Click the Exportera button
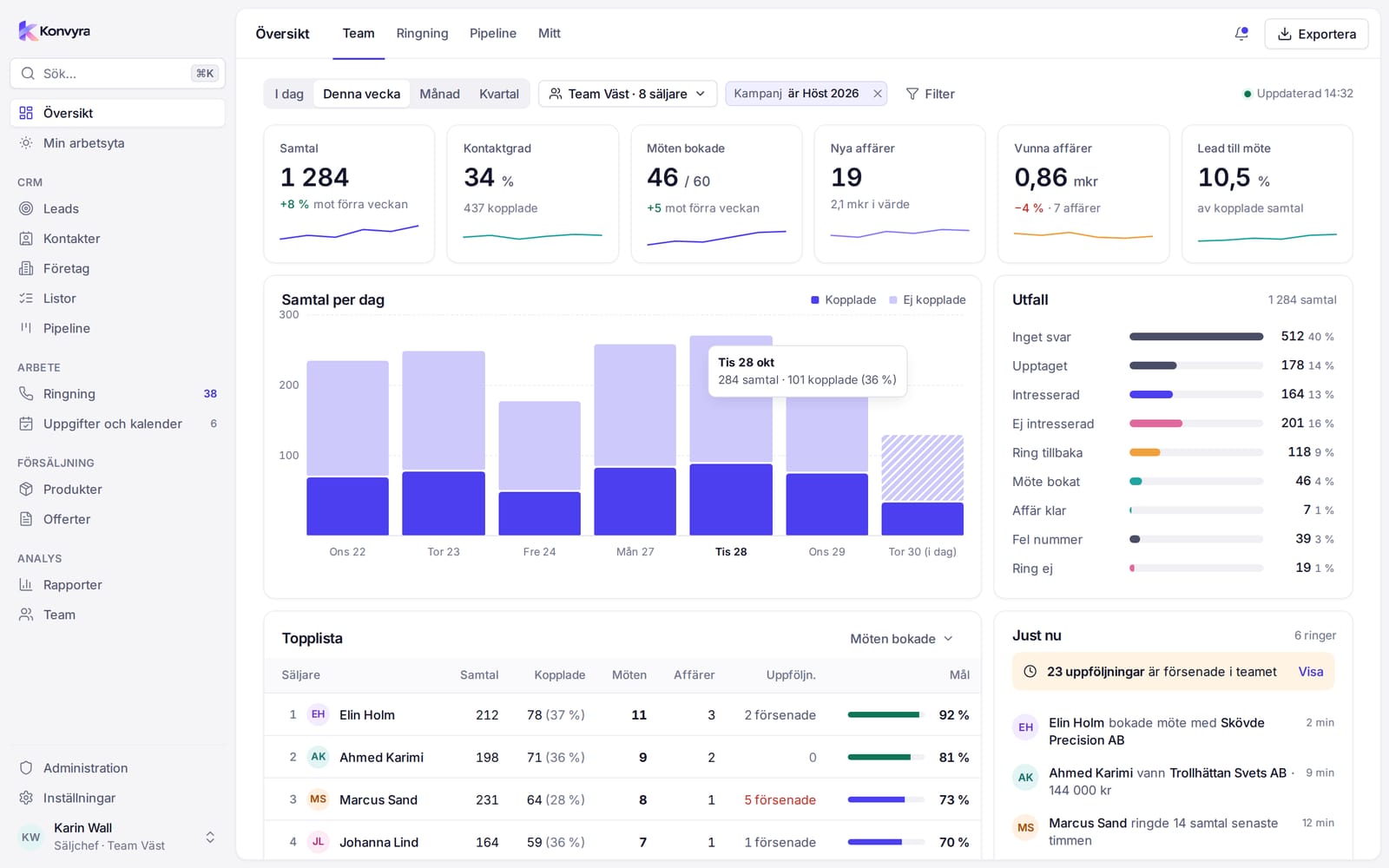Screen dimensions: 1389x868 (1316, 34)
